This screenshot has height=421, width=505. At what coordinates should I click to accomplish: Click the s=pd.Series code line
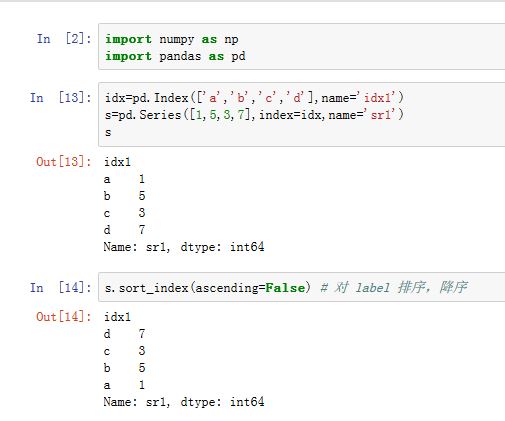(x=254, y=115)
